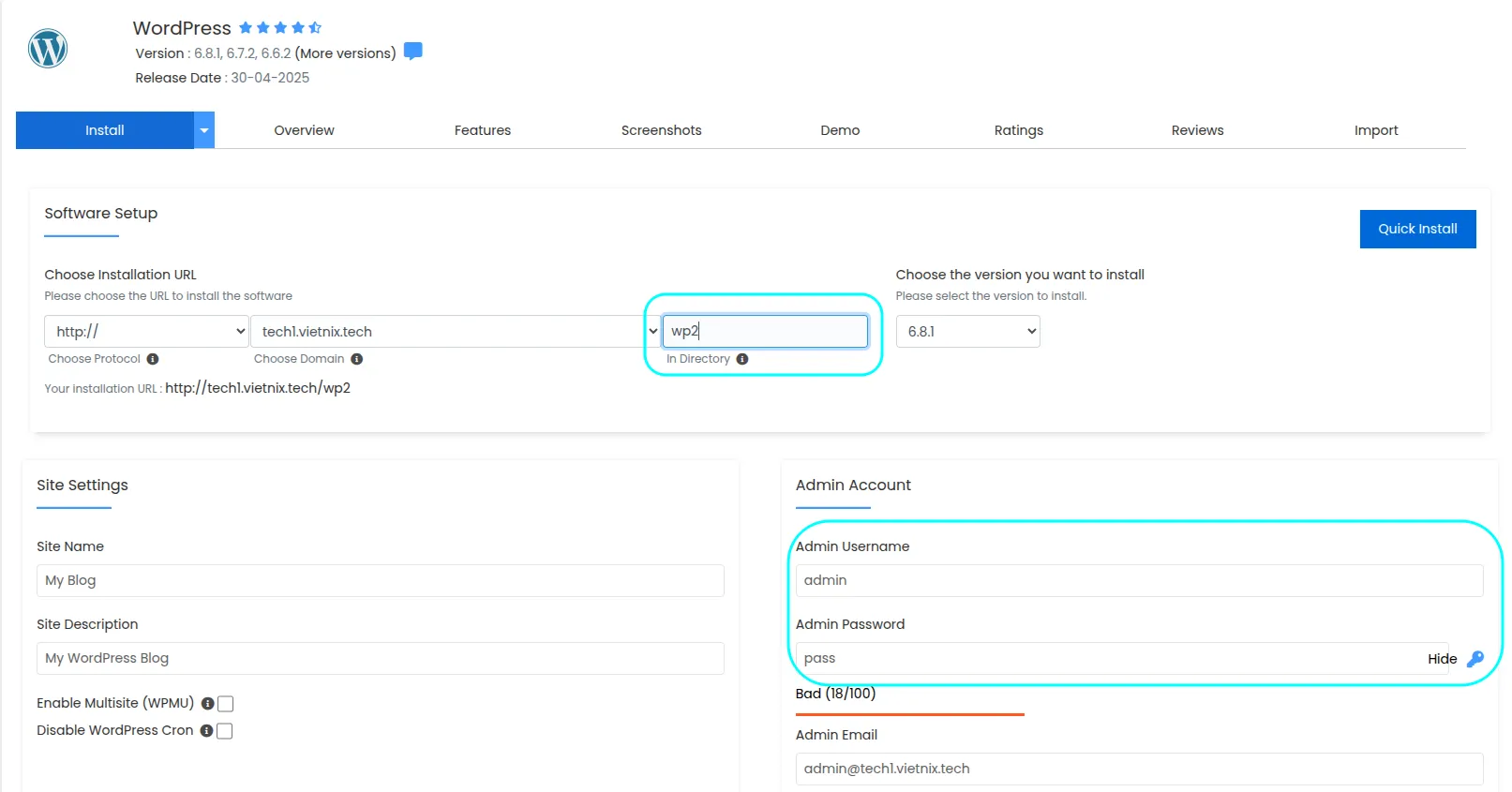Open the http:// protocol dropdown
1512x792 pixels.
[x=146, y=332]
